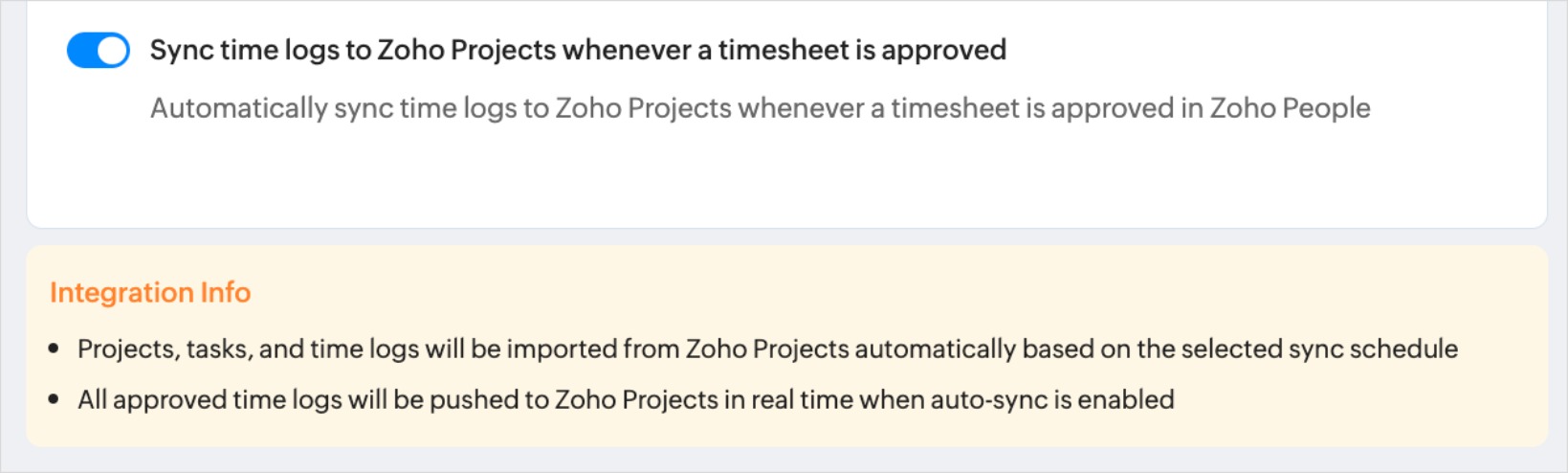Click "Zoho Projects" in the grey description
Screen dimensions: 1568x473
(x=644, y=108)
